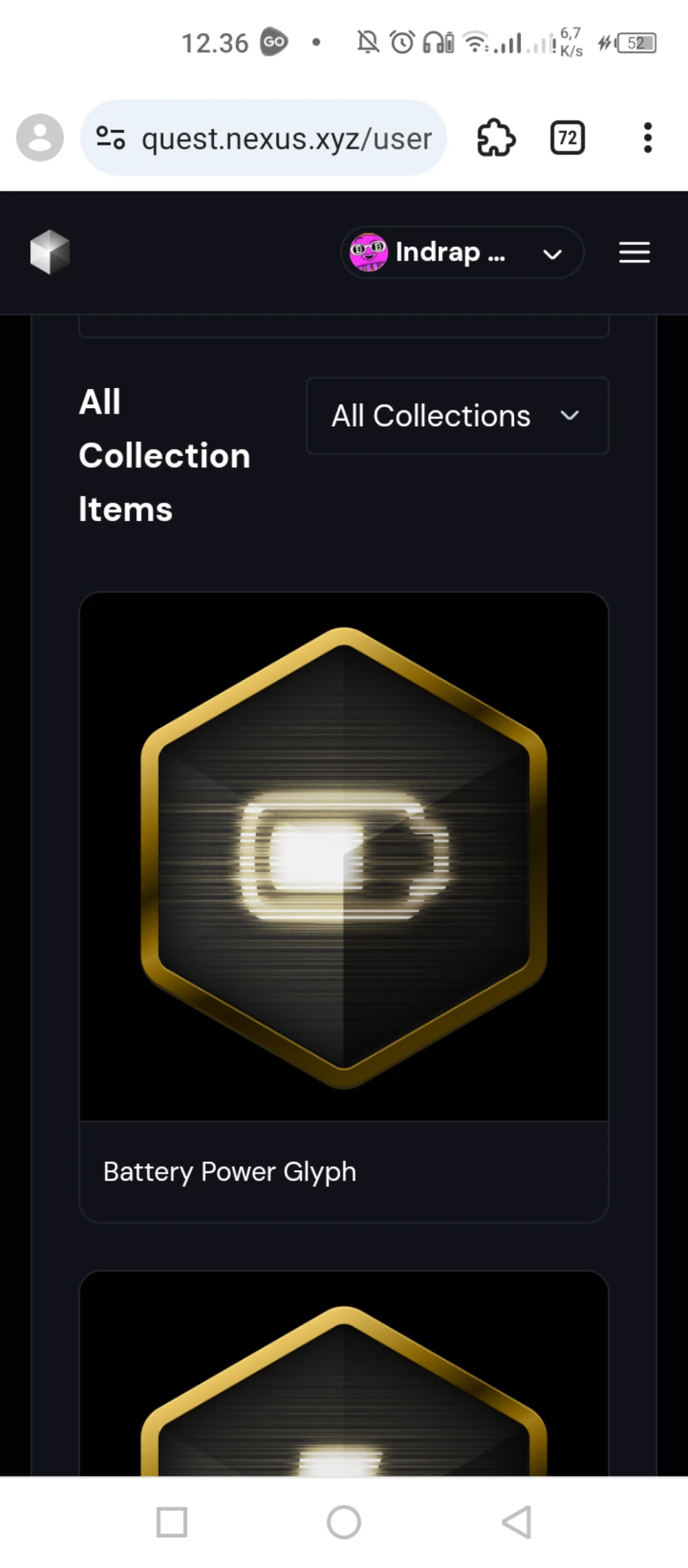The height and width of the screenshot is (1568, 688).
Task: Open the hamburger navigation menu
Action: click(634, 253)
